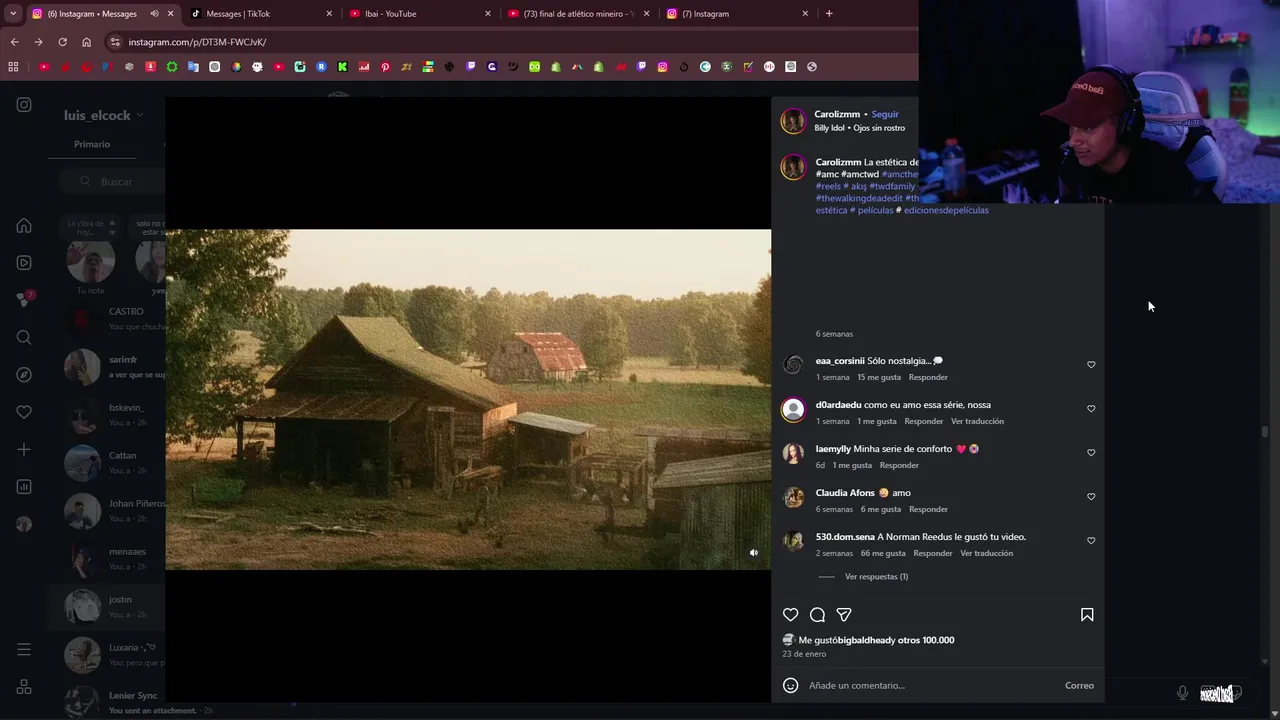This screenshot has height=720, width=1280.
Task: Open bigbaldhead liker profile
Action: pyautogui.click(x=867, y=640)
